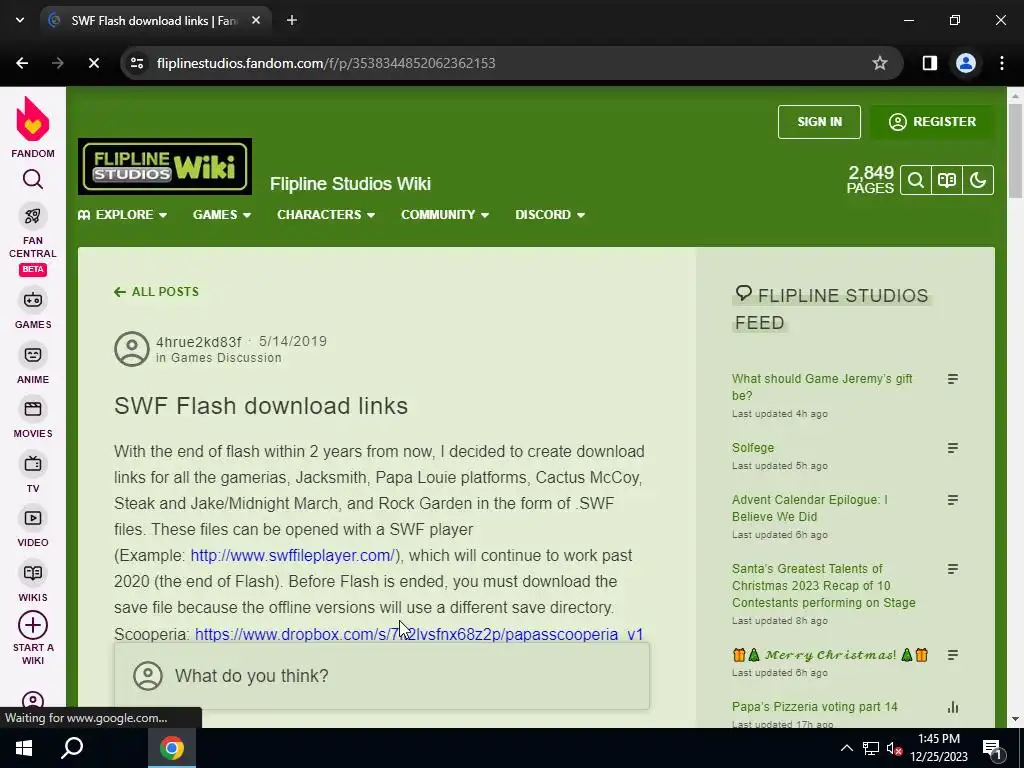The width and height of the screenshot is (1024, 768).
Task: Open the Video section in Fandom sidebar
Action: click(33, 526)
